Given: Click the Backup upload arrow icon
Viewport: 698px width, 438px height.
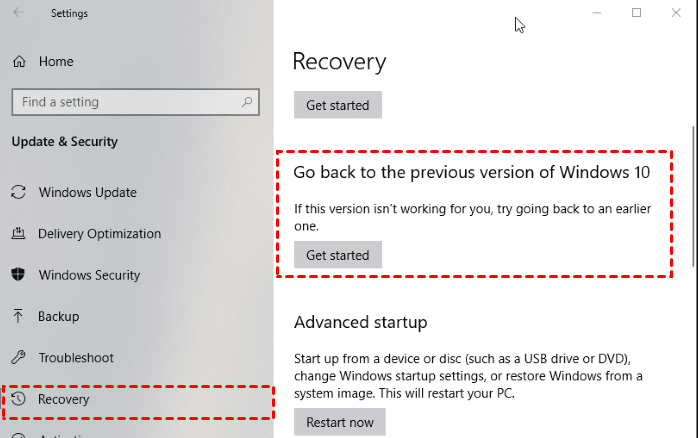Looking at the screenshot, I should (19, 316).
